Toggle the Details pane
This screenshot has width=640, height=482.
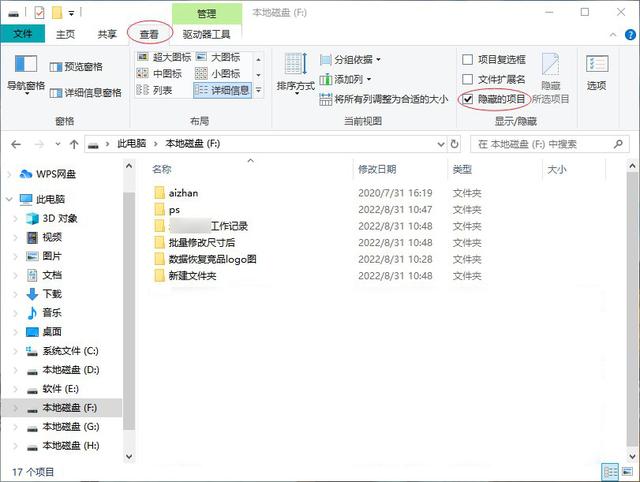coord(85,93)
